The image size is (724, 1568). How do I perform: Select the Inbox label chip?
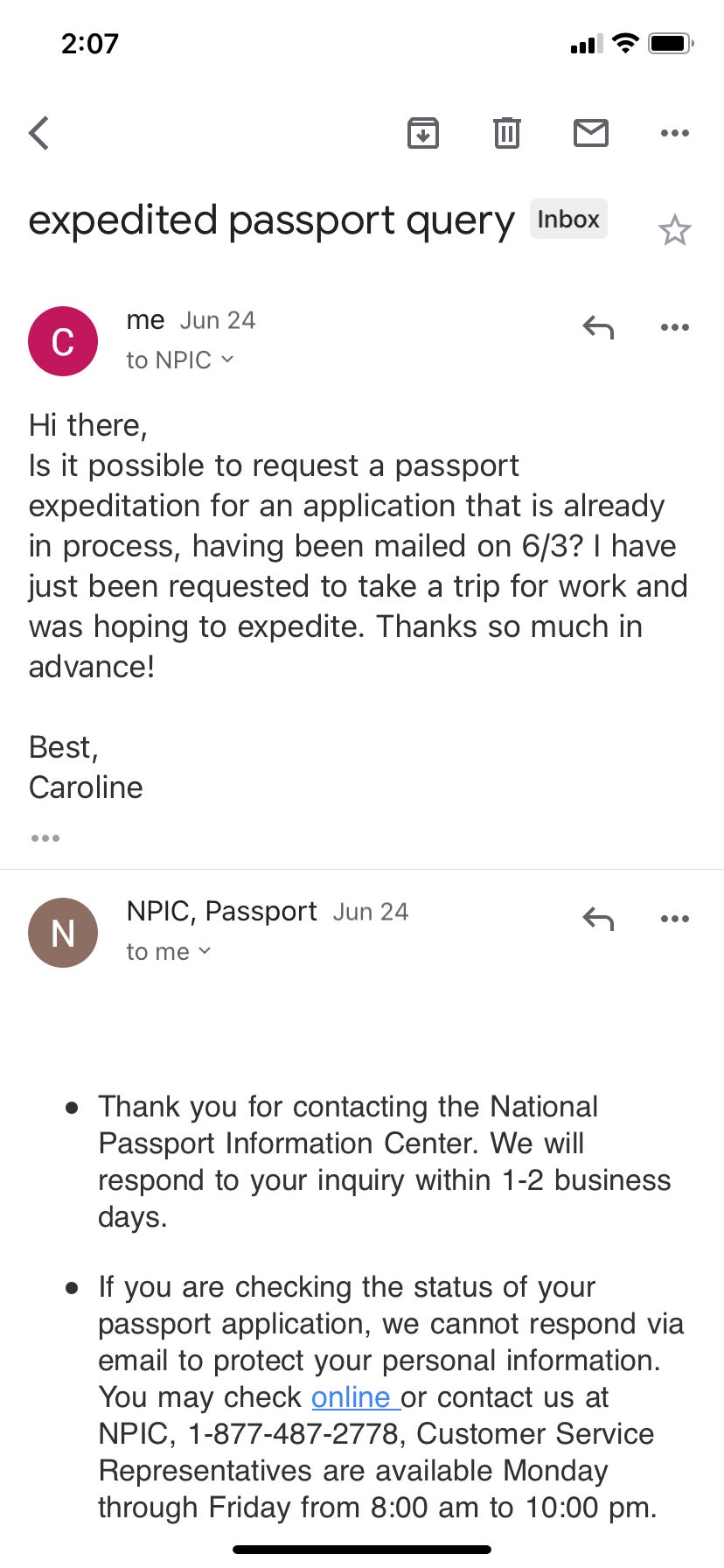(568, 219)
